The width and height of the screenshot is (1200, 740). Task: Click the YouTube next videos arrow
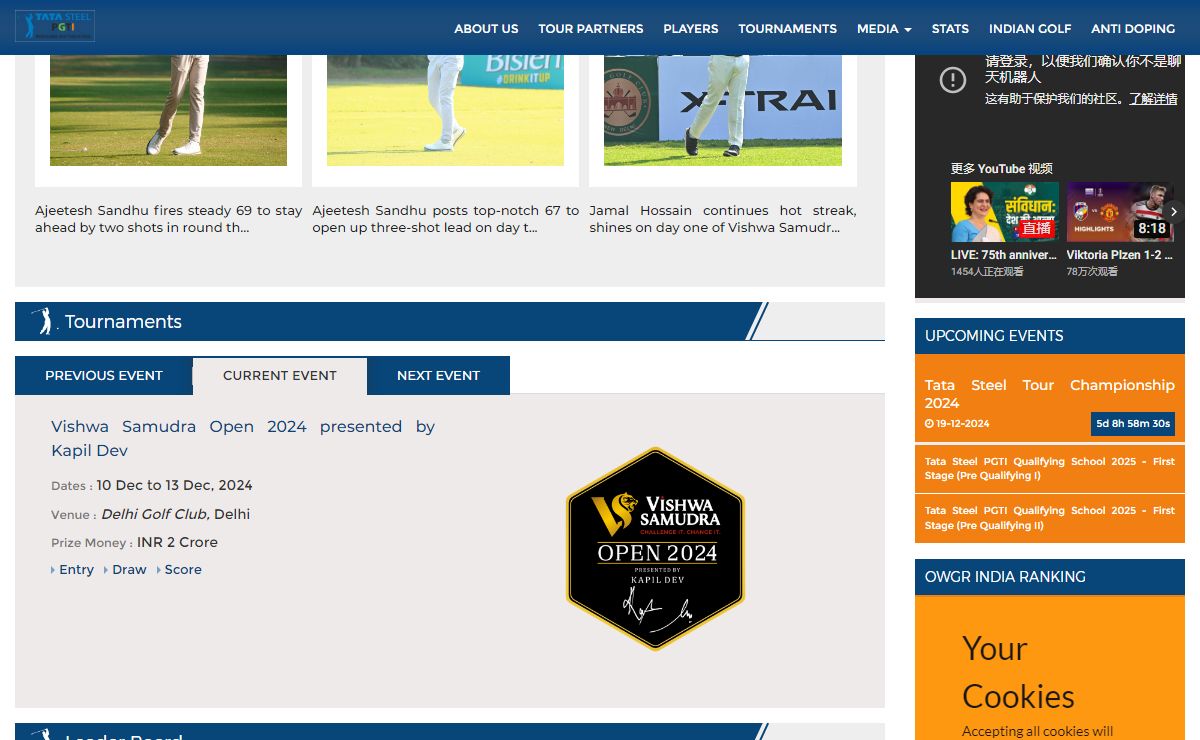coord(1174,212)
